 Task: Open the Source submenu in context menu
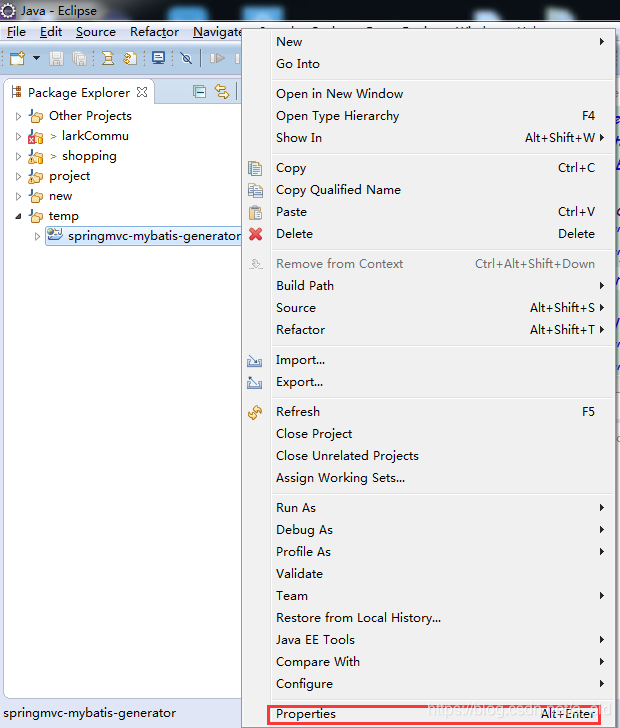pos(442,308)
